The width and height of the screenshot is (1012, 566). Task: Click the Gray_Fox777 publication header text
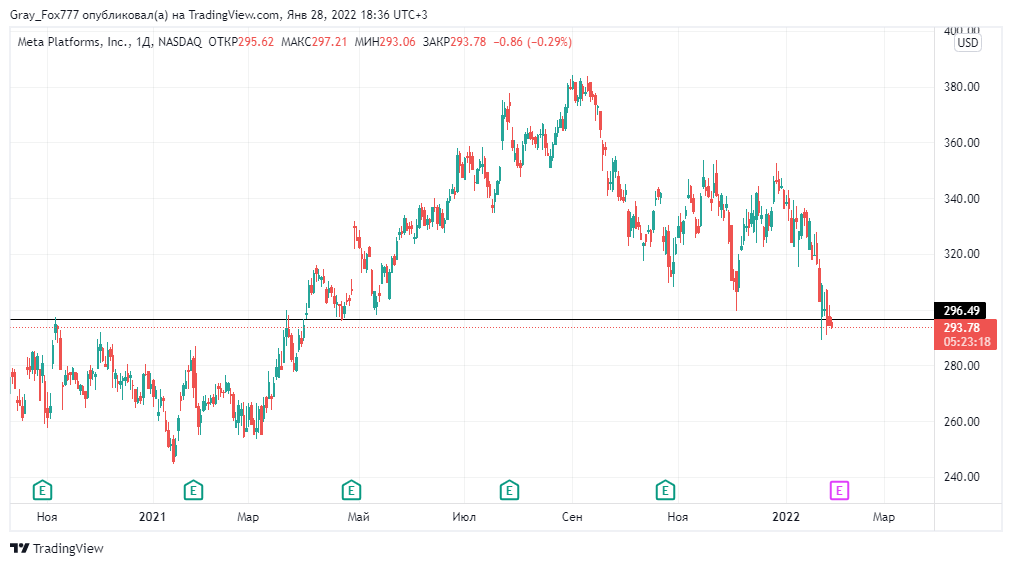pyautogui.click(x=219, y=15)
